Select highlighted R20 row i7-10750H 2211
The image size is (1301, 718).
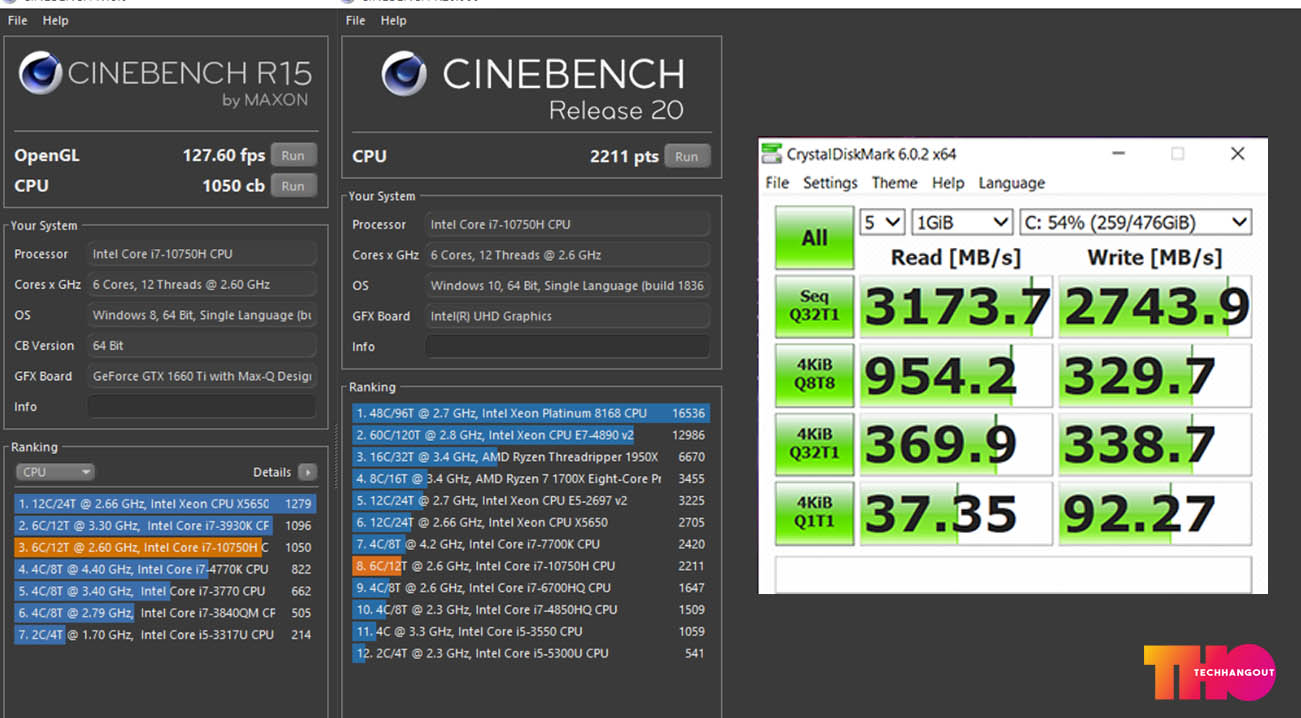coord(531,566)
